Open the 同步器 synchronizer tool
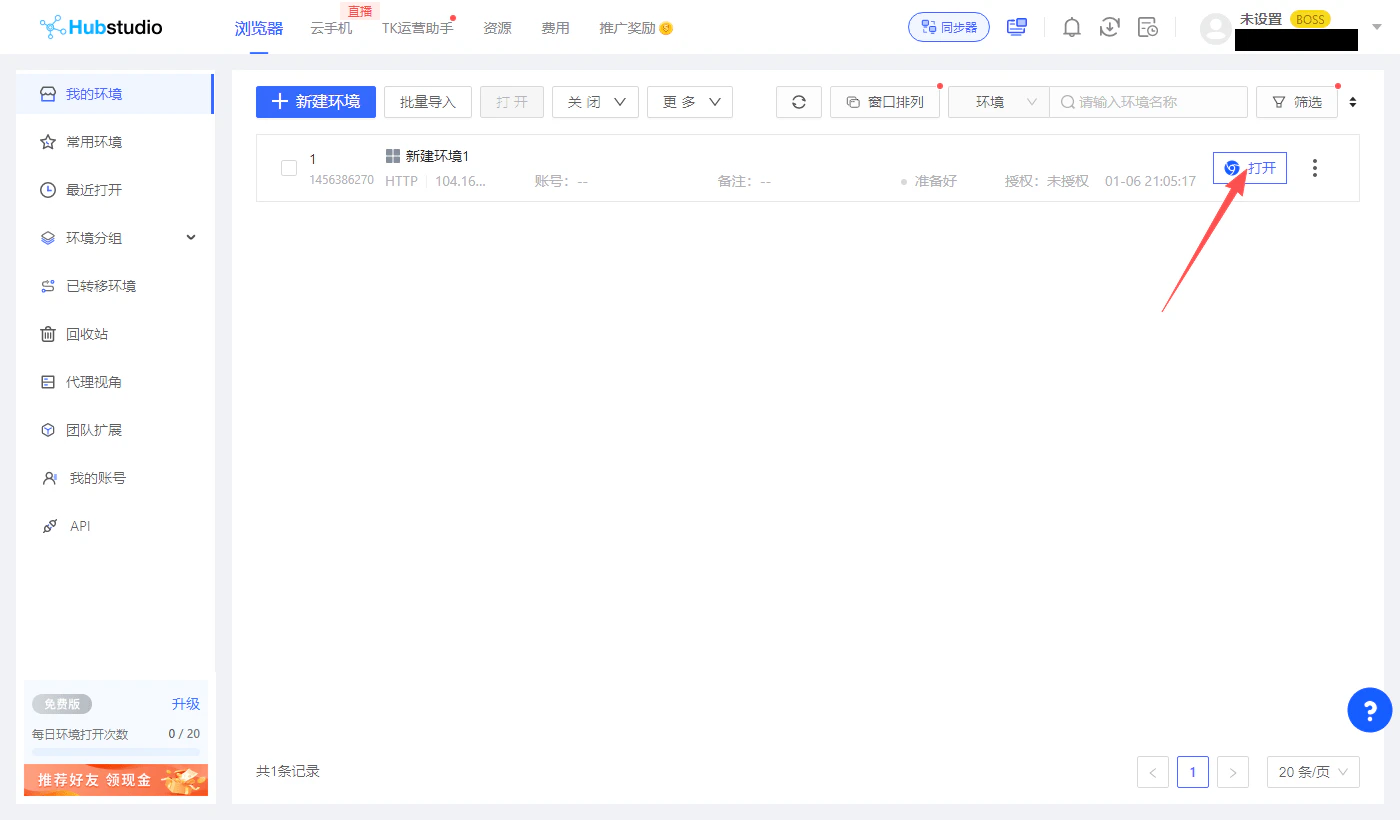Viewport: 1400px width, 820px height. 948,27
